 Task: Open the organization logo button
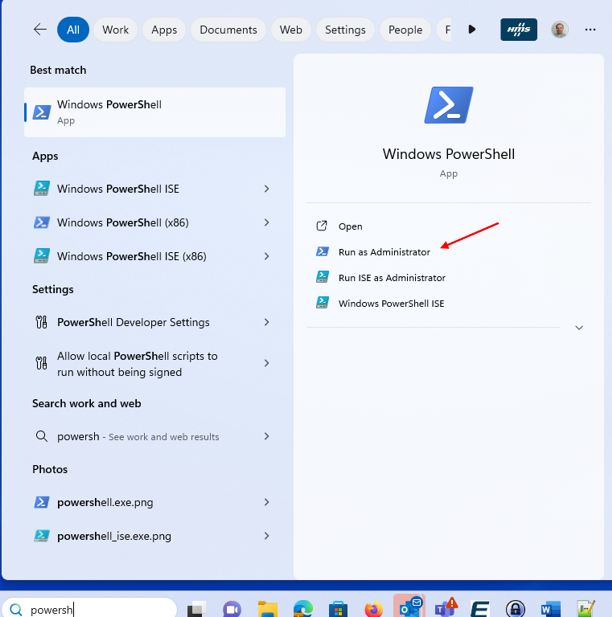point(518,30)
